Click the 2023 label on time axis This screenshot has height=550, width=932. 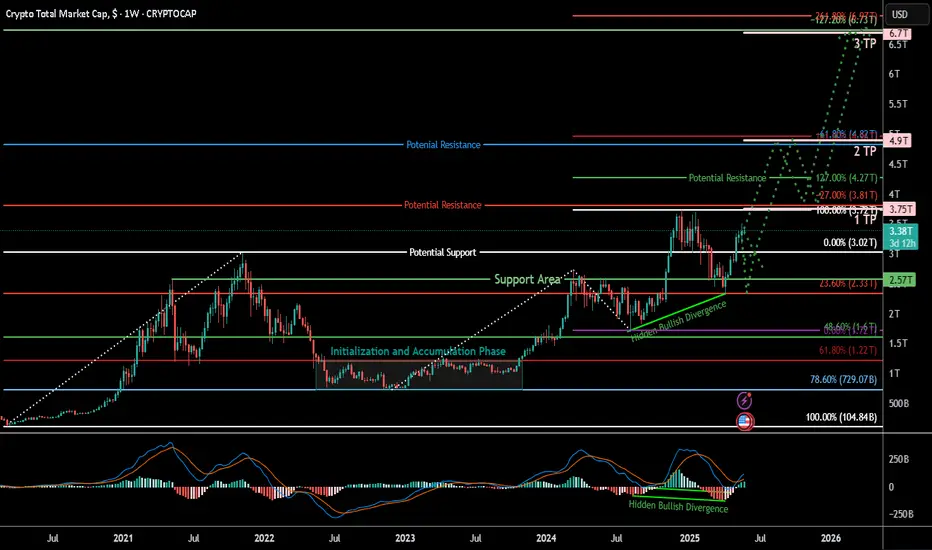coord(405,538)
